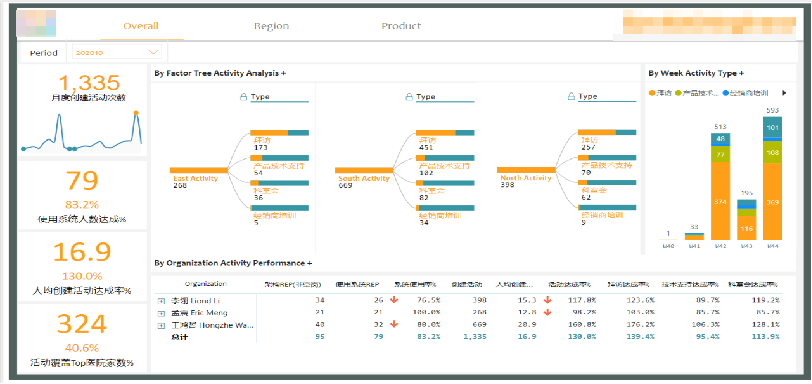Click the lock icon above North Activity Type

point(571,97)
